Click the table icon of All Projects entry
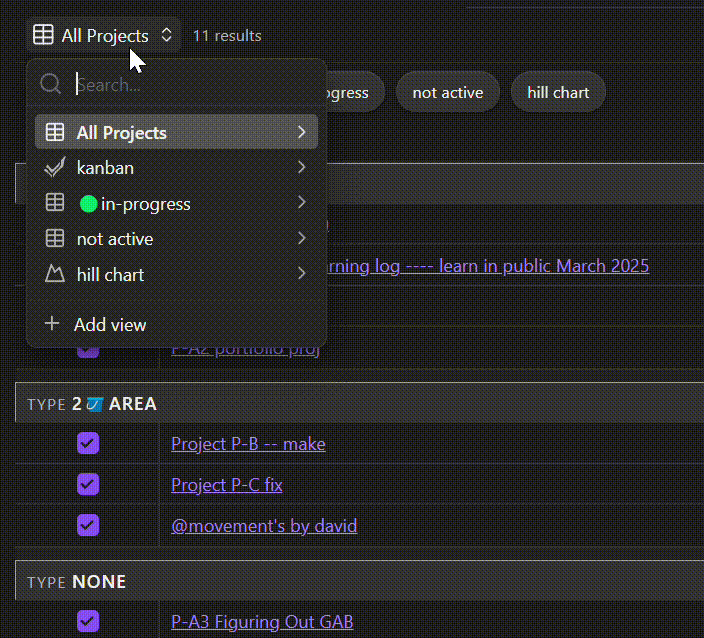 pos(55,132)
